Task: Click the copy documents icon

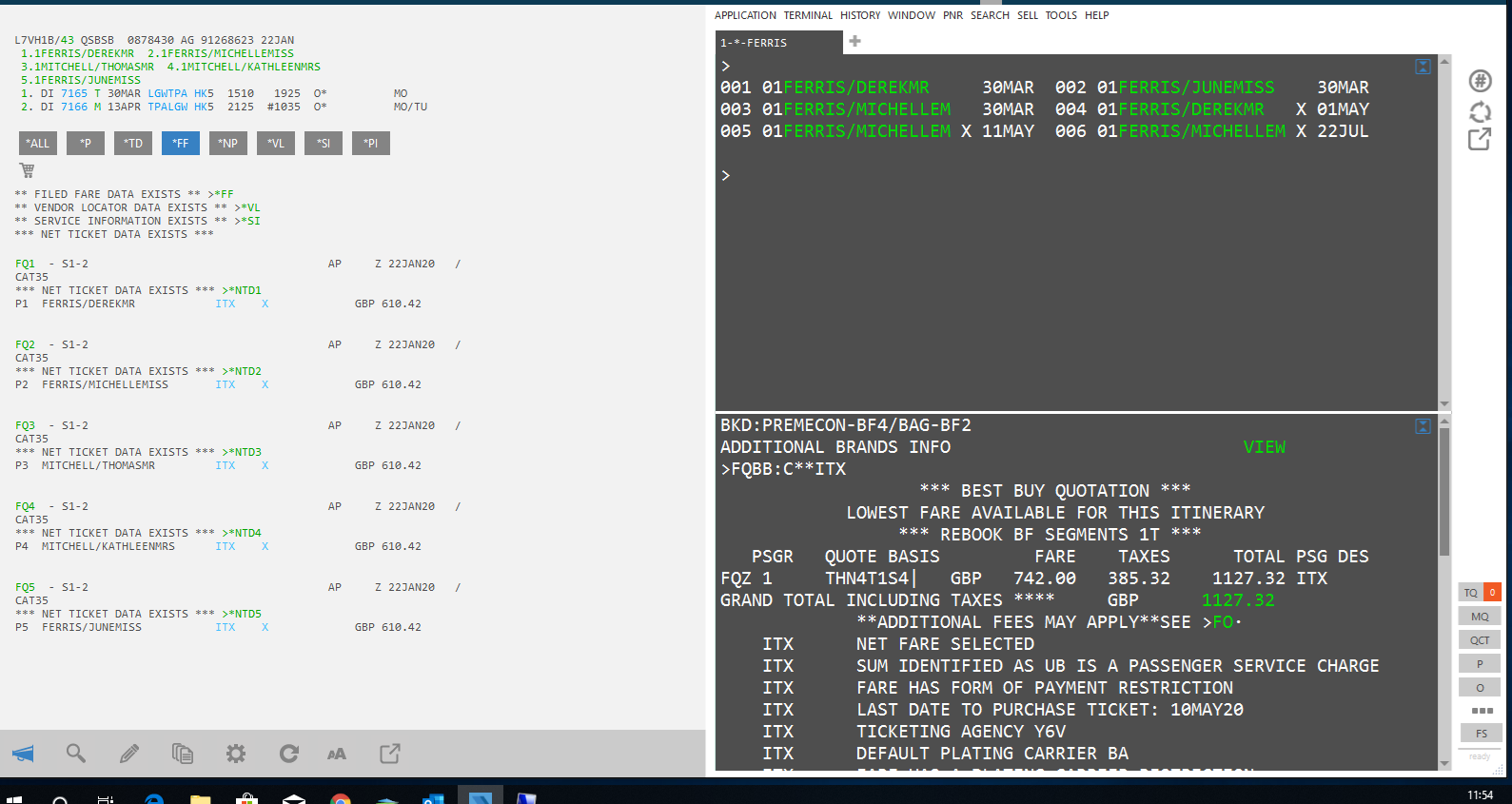Action: (183, 754)
